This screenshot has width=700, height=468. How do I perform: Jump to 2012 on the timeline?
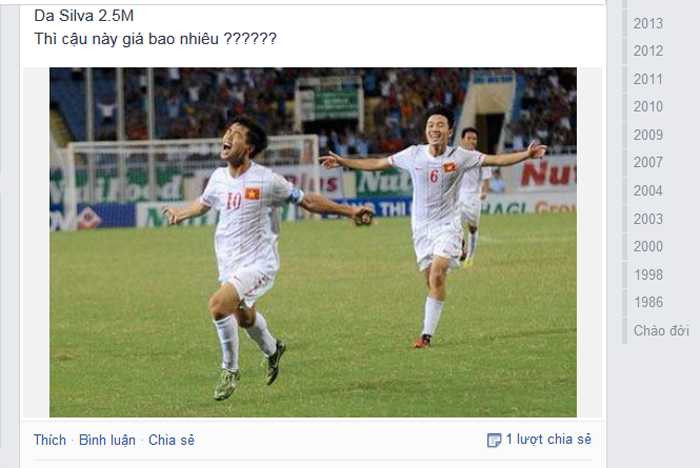[x=648, y=51]
